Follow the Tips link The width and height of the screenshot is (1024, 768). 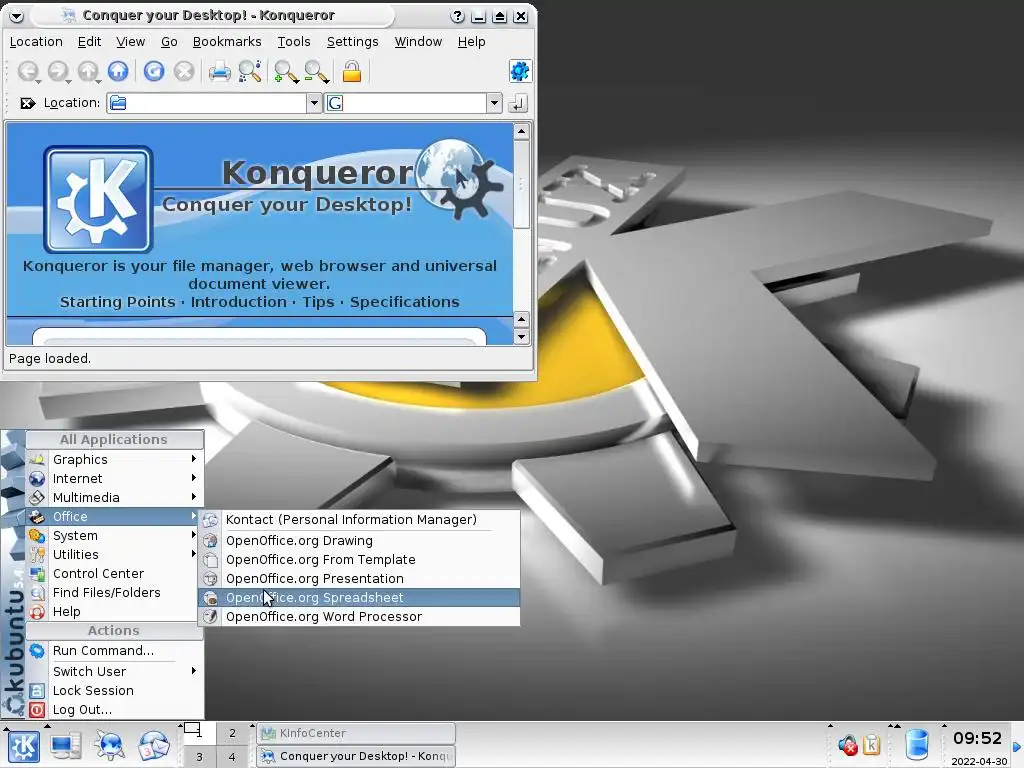[x=318, y=302]
